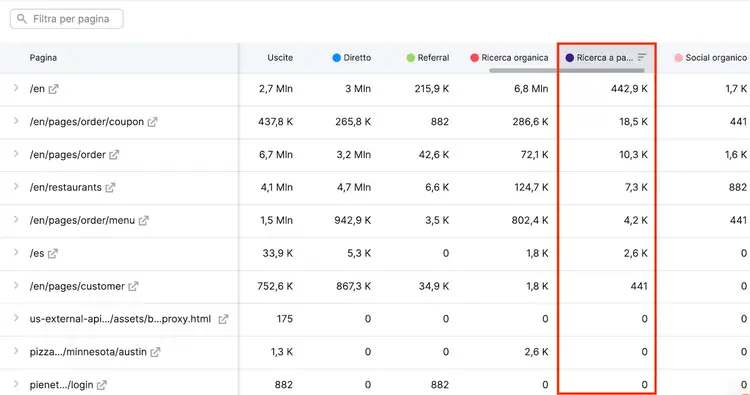
Task: Click the /en/pages/order/menu page link
Action: tap(82, 220)
